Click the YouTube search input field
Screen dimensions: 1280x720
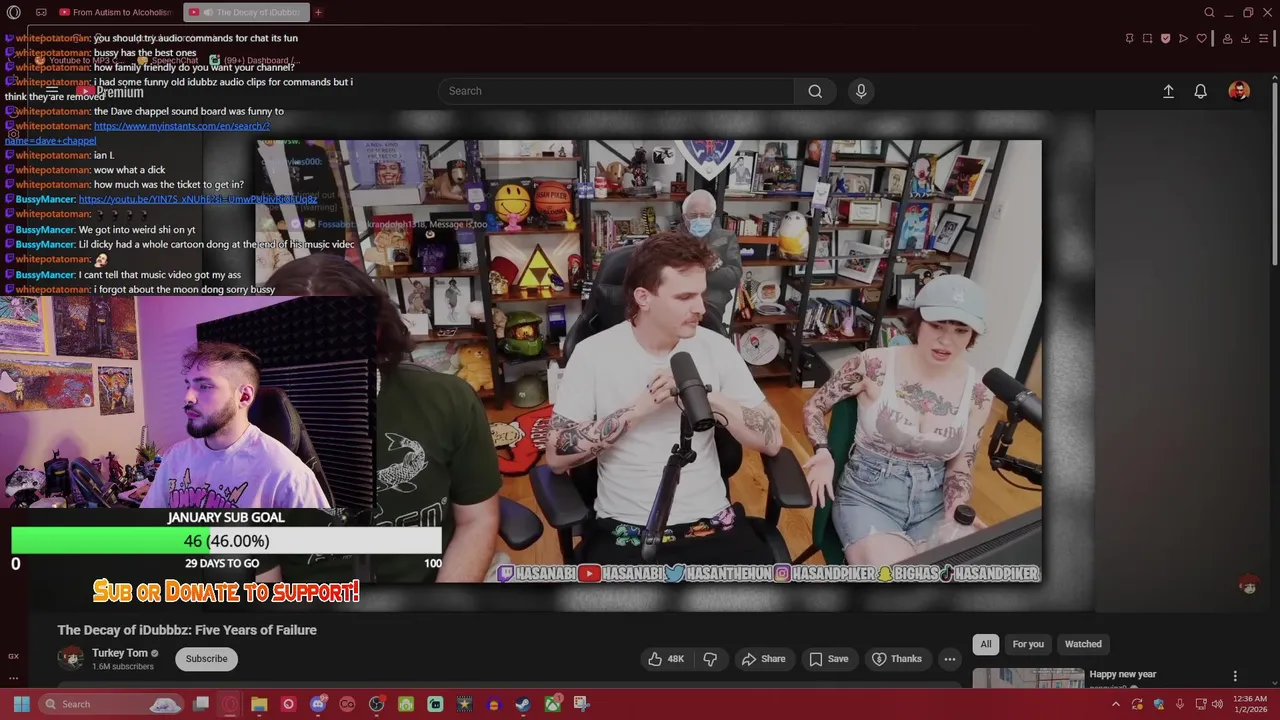coord(616,91)
